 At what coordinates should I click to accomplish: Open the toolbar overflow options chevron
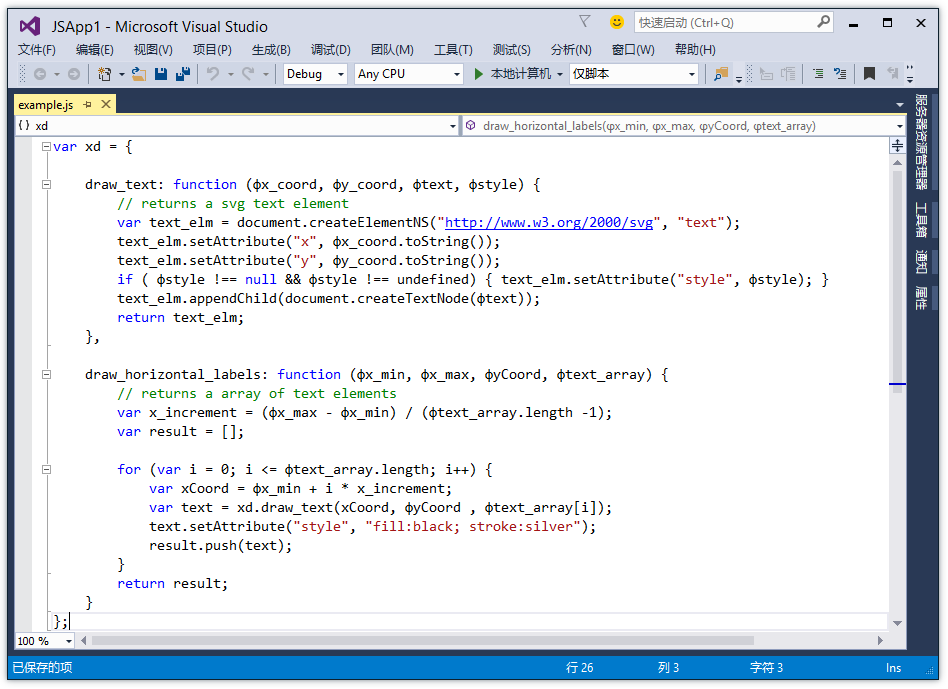(x=910, y=74)
